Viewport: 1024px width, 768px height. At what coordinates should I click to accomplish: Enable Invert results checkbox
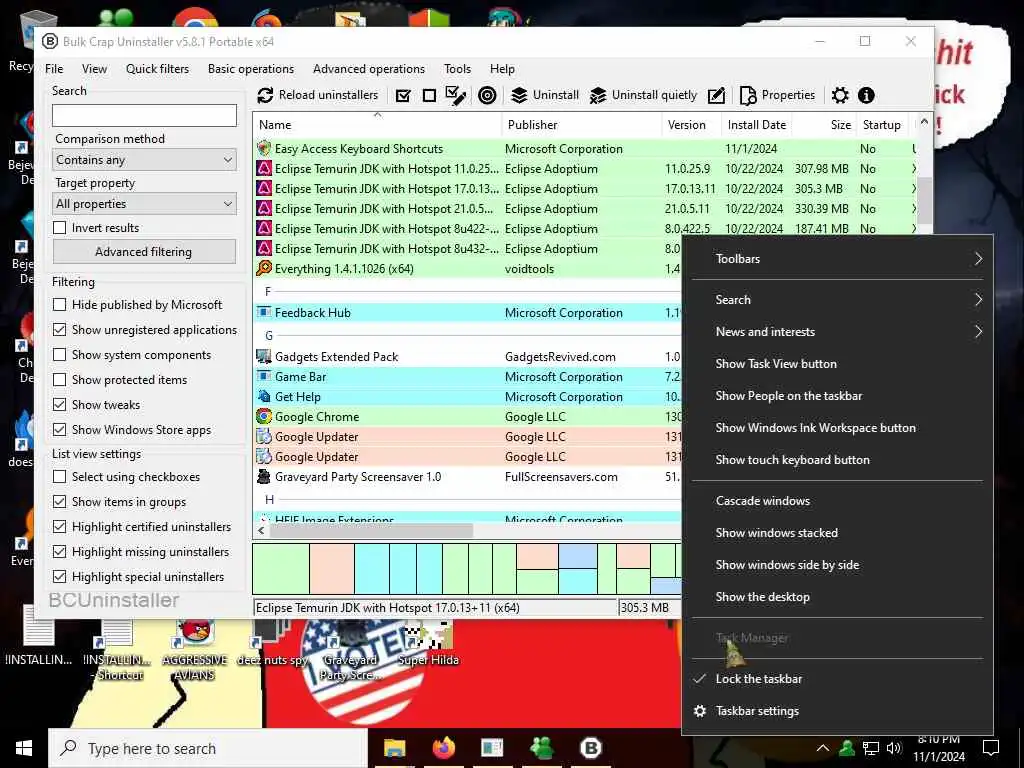[x=59, y=227]
